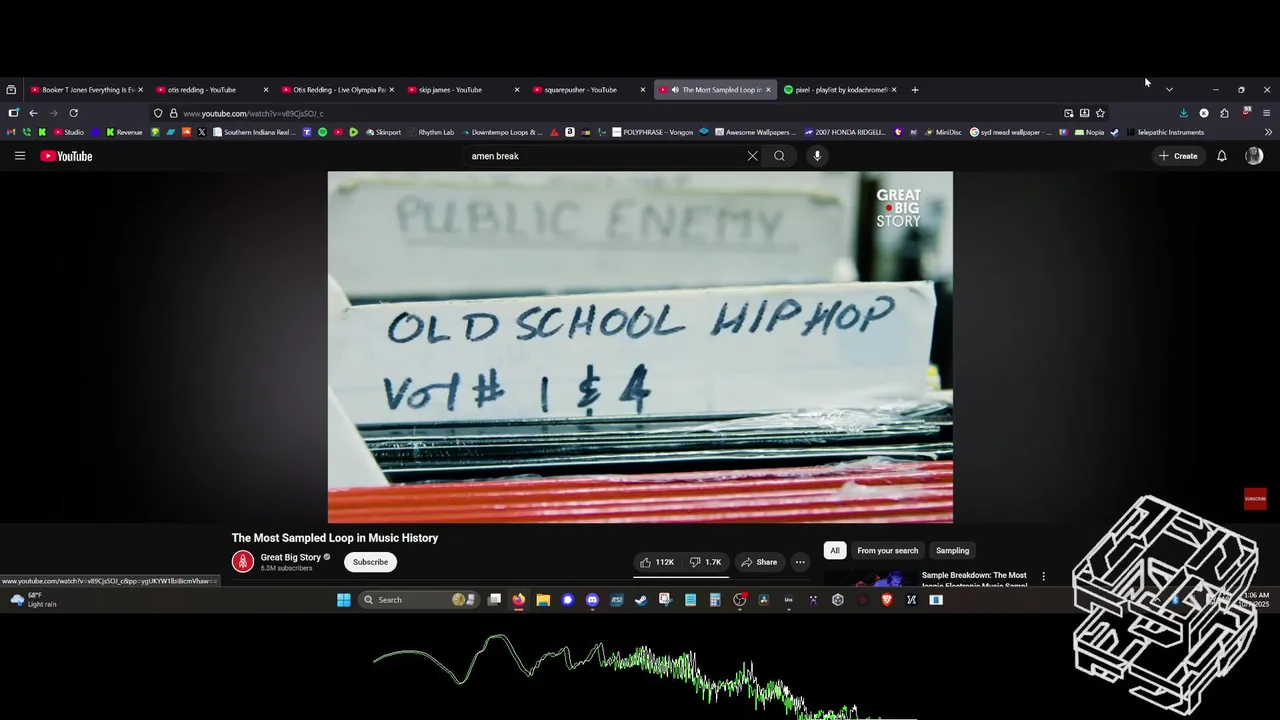Open Calculator from the taskbar
Image resolution: width=1280 pixels, height=720 pixels.
[x=715, y=600]
